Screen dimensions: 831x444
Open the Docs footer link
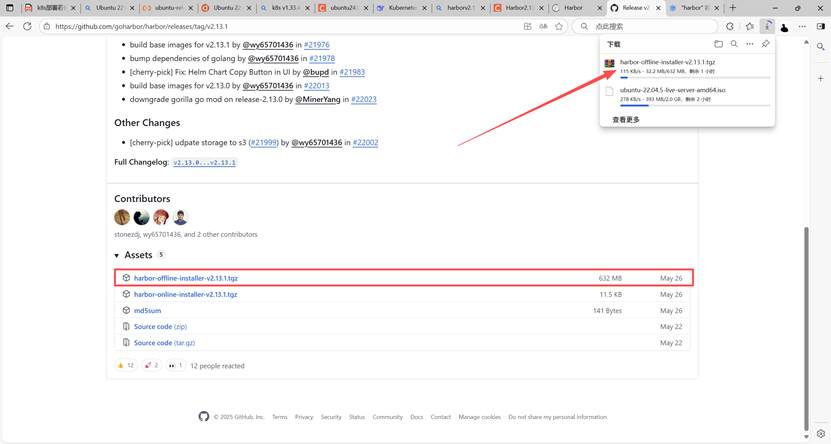click(x=417, y=417)
